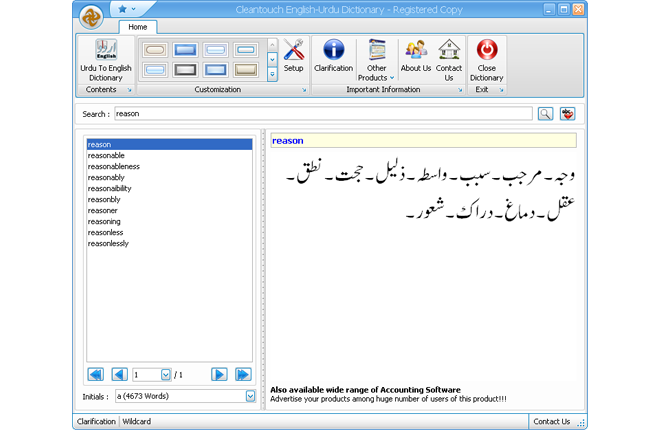The width and height of the screenshot is (660, 440).
Task: Select 'reasonableness' in word list
Action: pyautogui.click(x=169, y=166)
